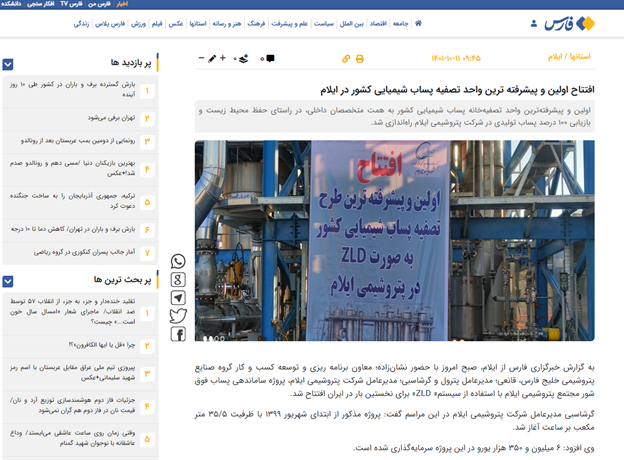Click the main article factory photo
The height and width of the screenshot is (460, 624).
click(x=394, y=240)
